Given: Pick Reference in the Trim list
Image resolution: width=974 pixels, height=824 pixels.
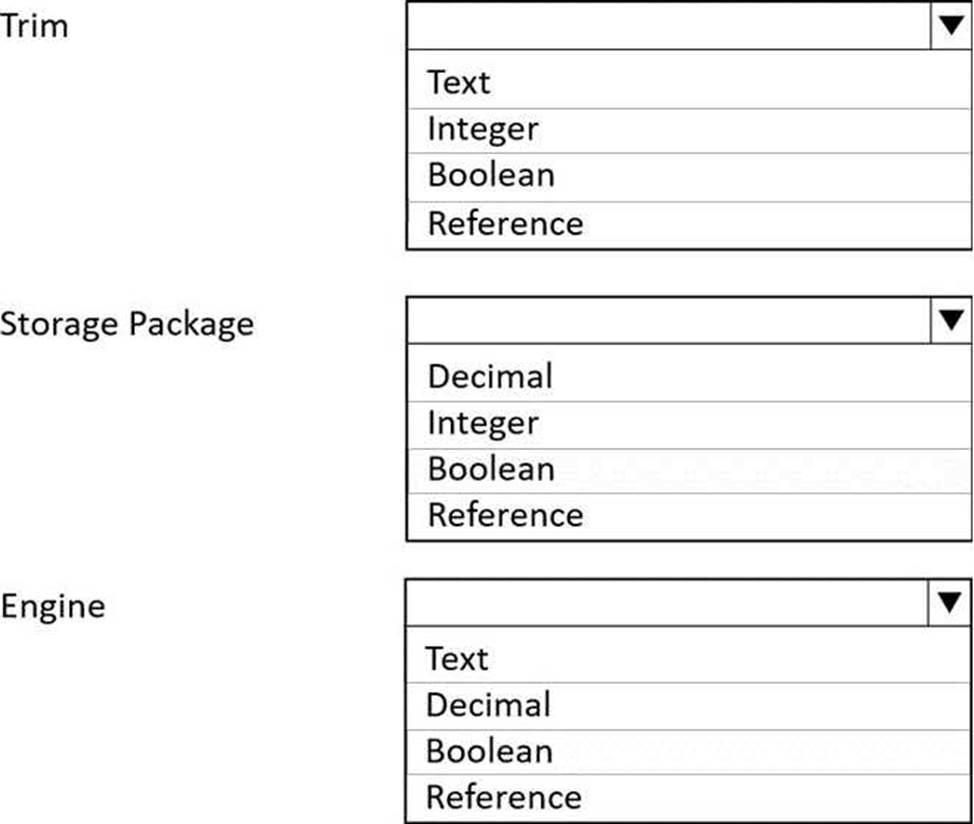Looking at the screenshot, I should (689, 225).
